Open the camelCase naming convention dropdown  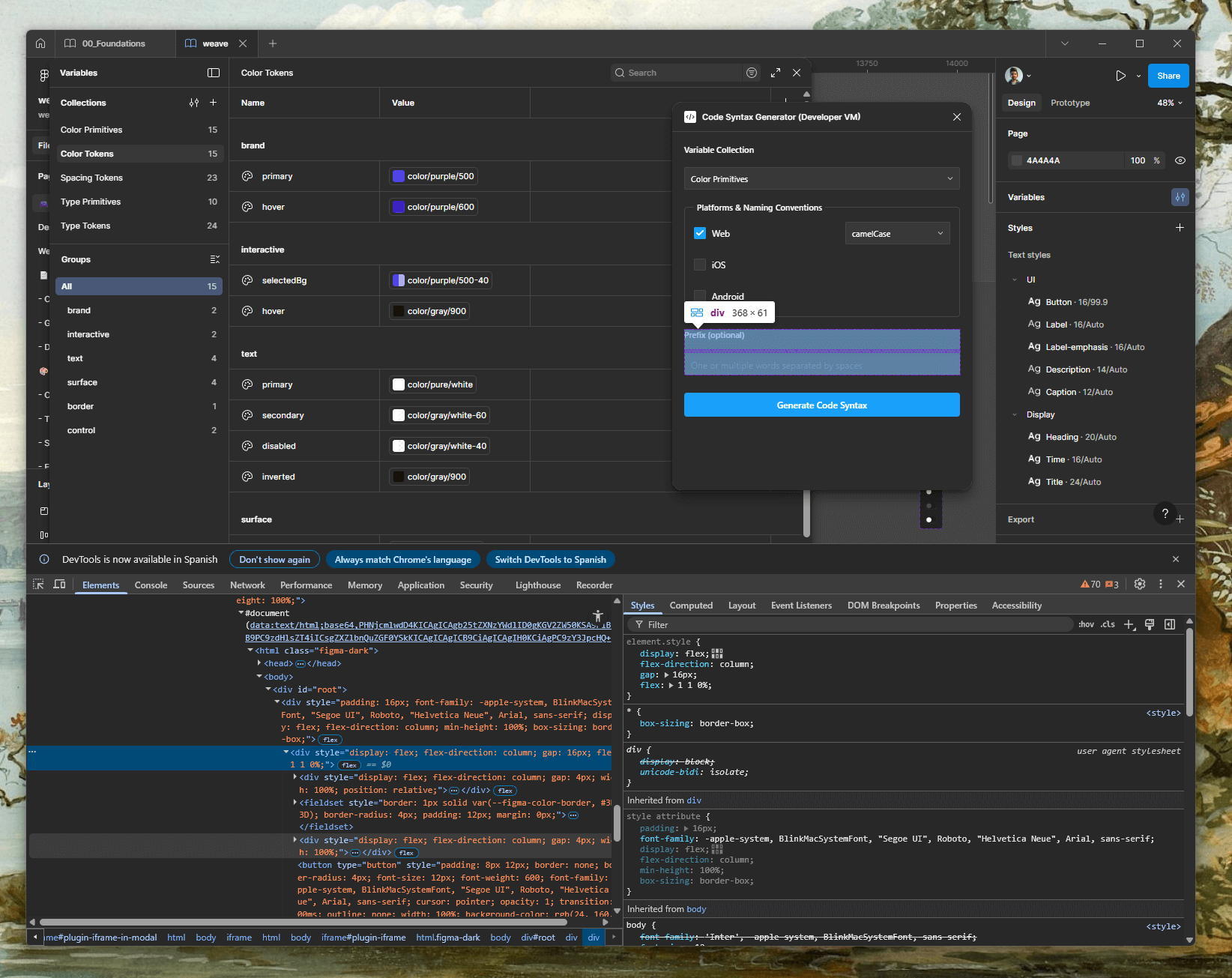897,233
